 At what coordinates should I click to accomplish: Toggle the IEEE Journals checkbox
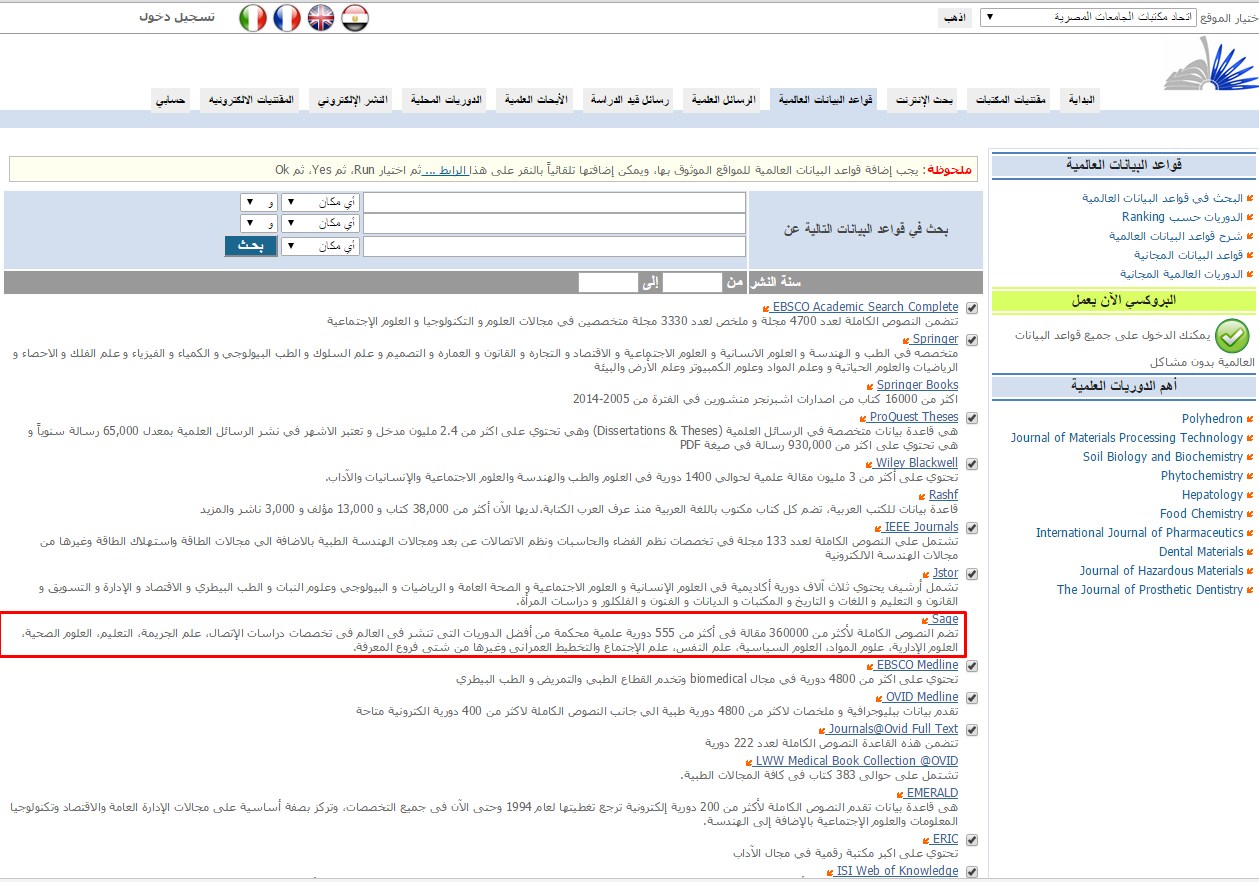point(972,528)
